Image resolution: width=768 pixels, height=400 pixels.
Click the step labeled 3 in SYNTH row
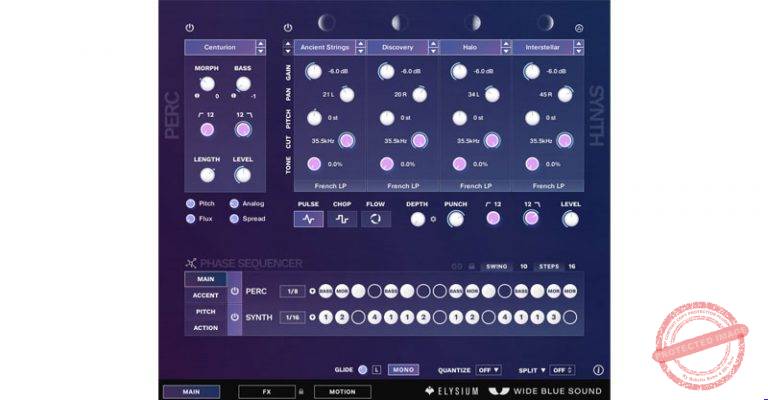(553, 317)
